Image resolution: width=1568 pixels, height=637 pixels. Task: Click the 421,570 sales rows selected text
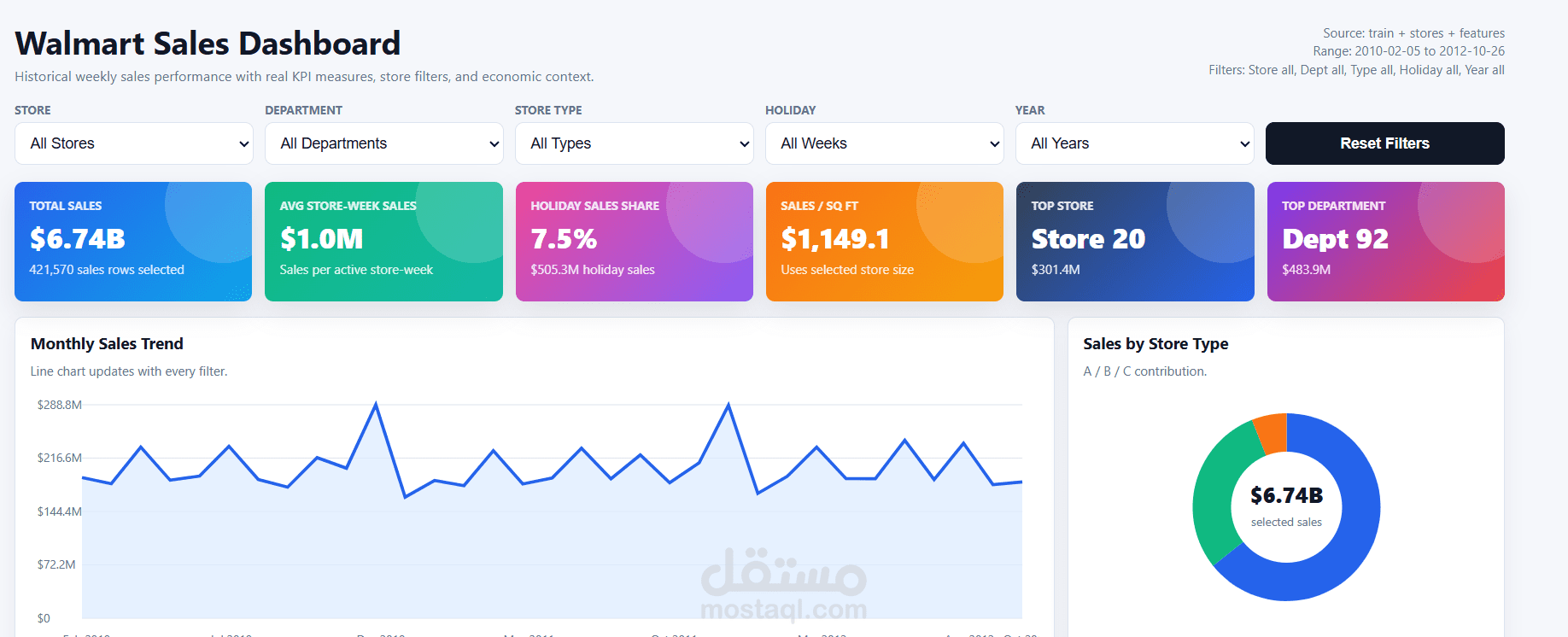pyautogui.click(x=107, y=270)
